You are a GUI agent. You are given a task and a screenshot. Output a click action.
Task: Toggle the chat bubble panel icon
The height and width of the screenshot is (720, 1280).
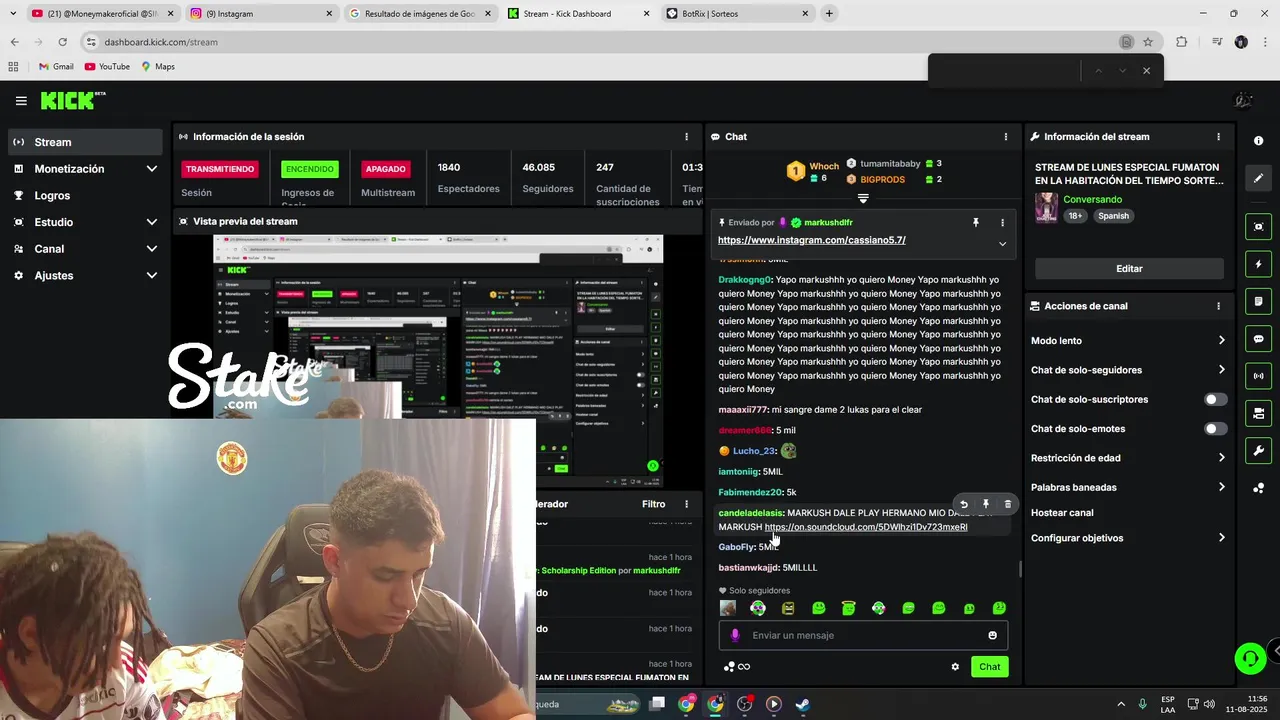coord(1258,339)
